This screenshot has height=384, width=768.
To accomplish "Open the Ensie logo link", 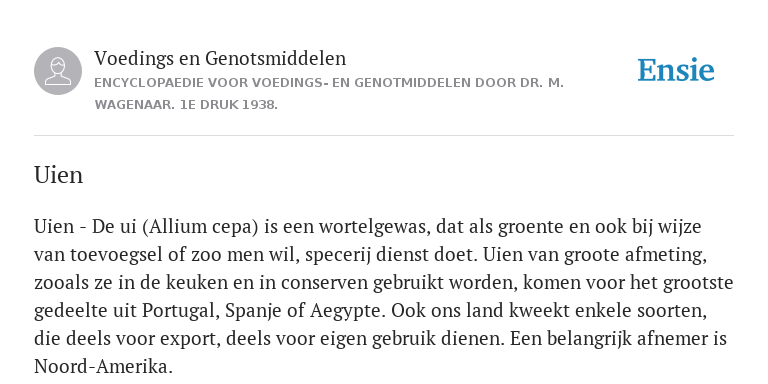I will (675, 70).
